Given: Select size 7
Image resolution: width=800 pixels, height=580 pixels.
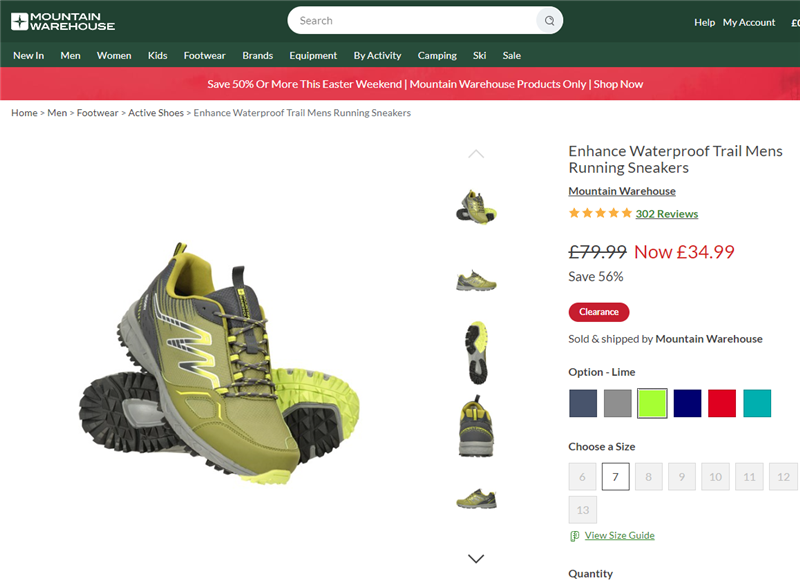Looking at the screenshot, I should point(616,477).
